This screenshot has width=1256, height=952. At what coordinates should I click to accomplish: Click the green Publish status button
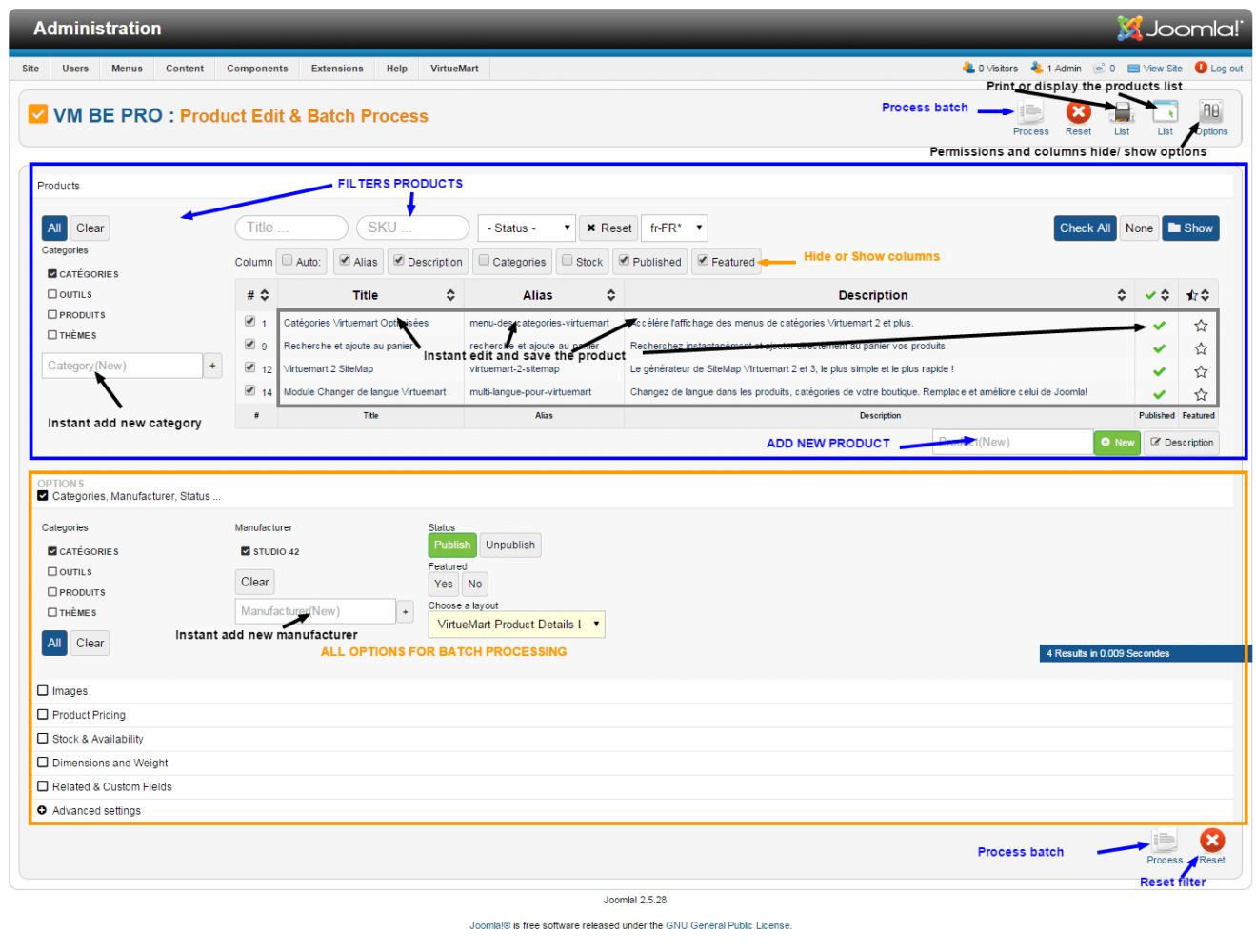point(452,545)
